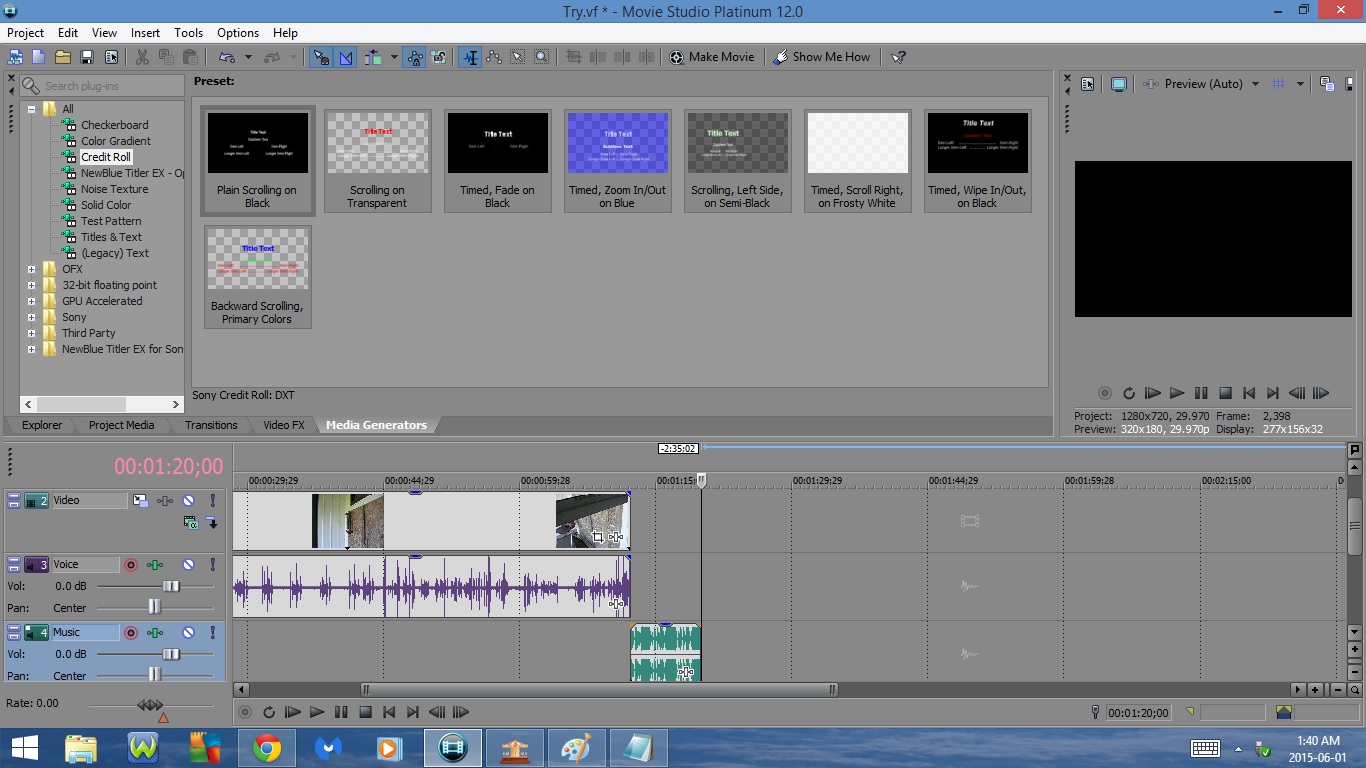Viewport: 1366px width, 768px height.
Task: Click the Video track compositing mode icon
Action: pos(190,522)
